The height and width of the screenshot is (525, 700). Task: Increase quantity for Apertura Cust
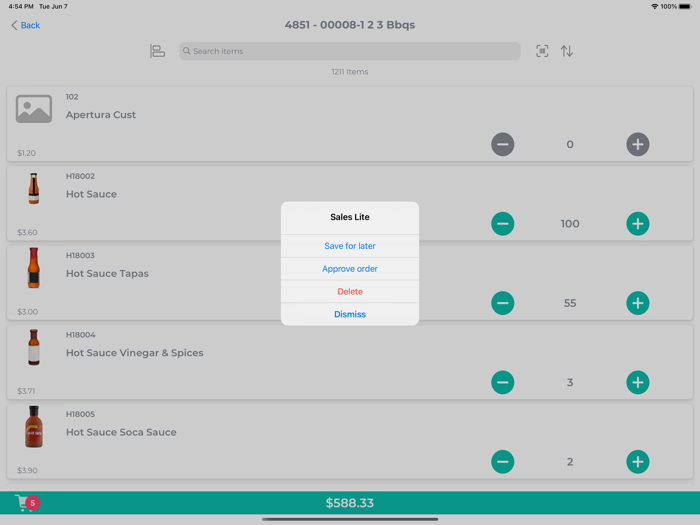pos(638,144)
